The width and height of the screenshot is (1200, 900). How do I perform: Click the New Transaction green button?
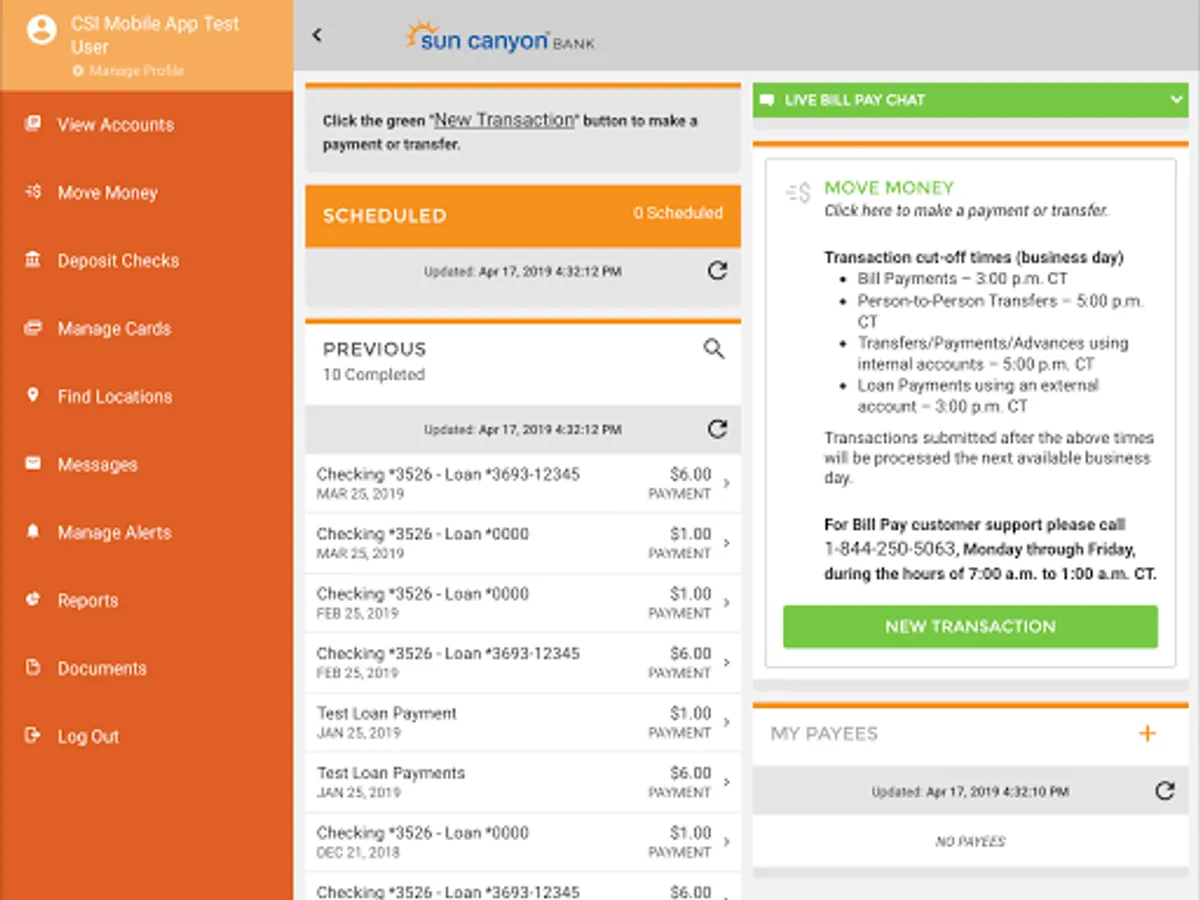970,627
